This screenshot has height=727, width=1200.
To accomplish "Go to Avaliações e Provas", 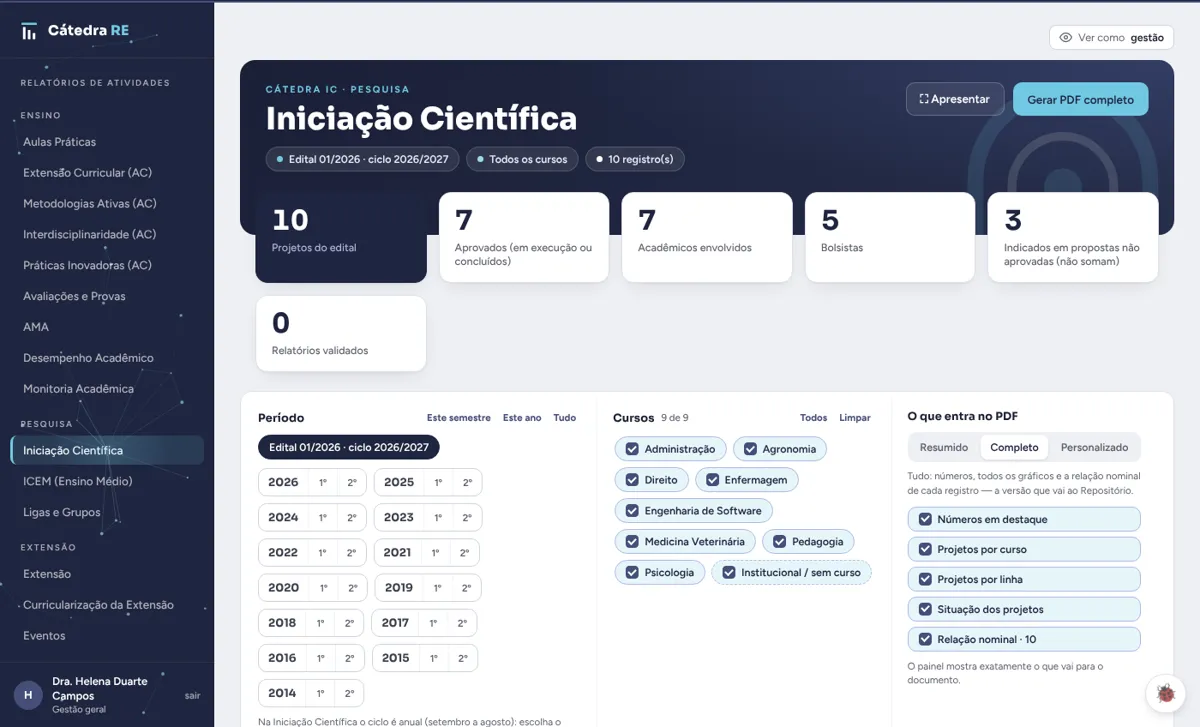I will (107, 296).
